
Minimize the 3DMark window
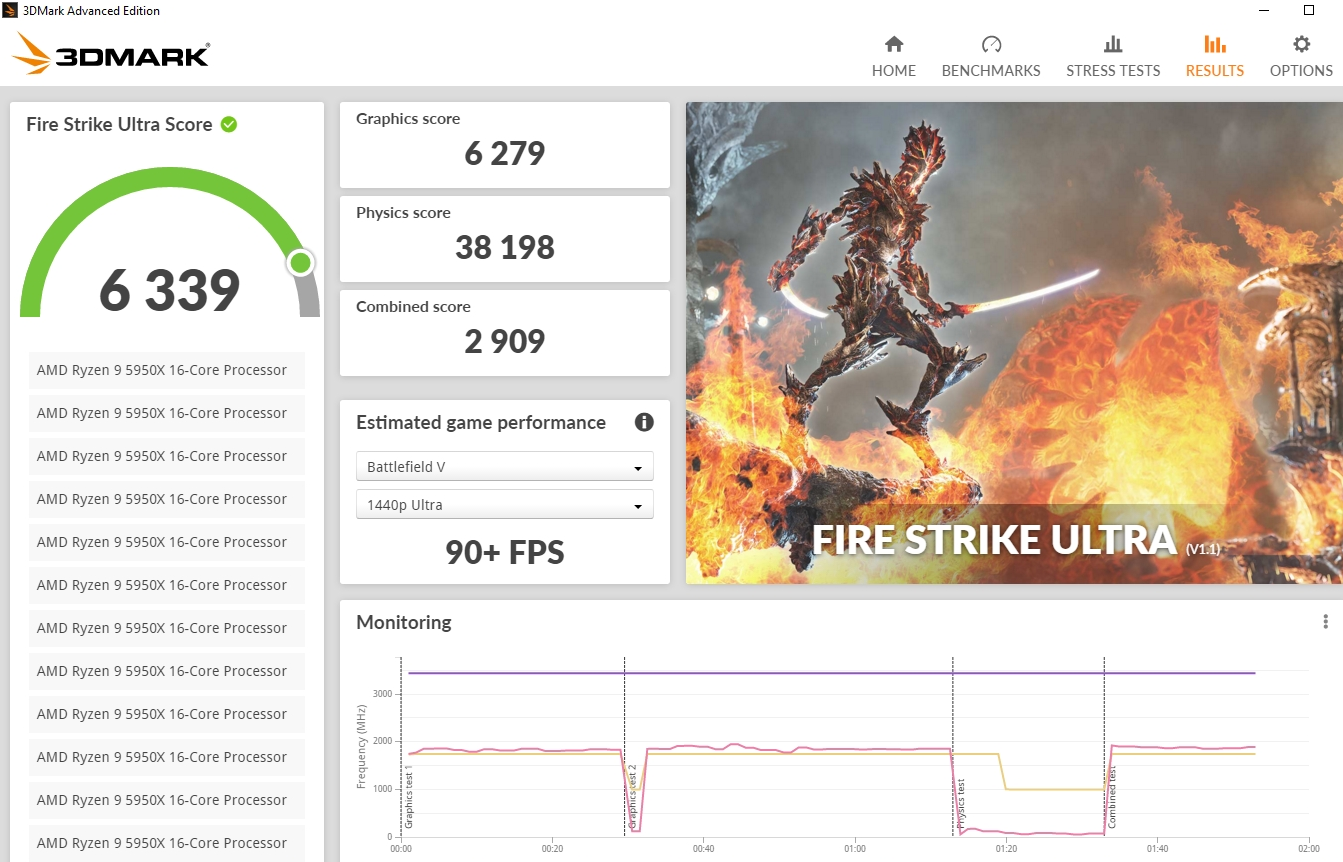coord(1265,10)
